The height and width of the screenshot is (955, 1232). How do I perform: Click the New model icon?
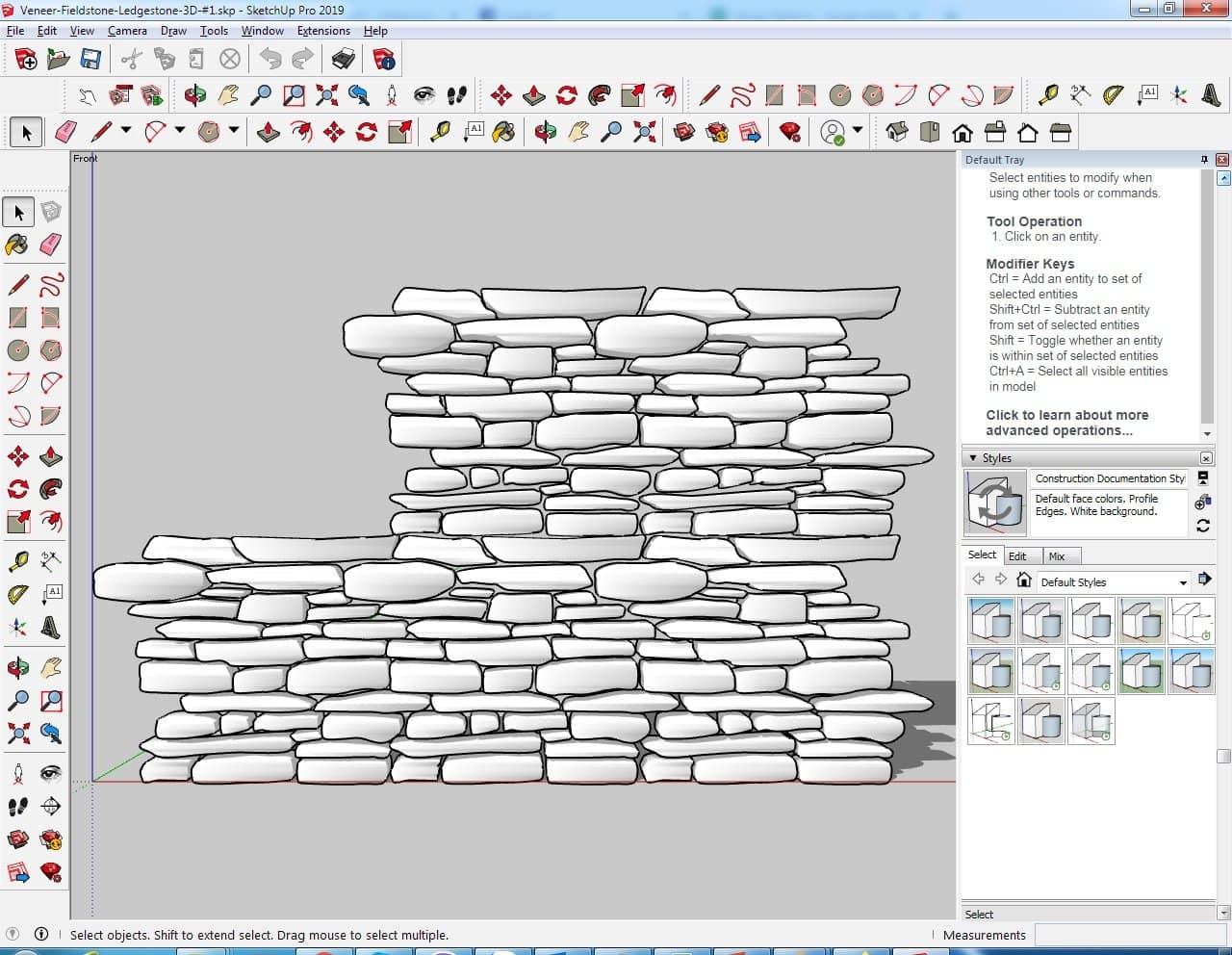(26, 60)
